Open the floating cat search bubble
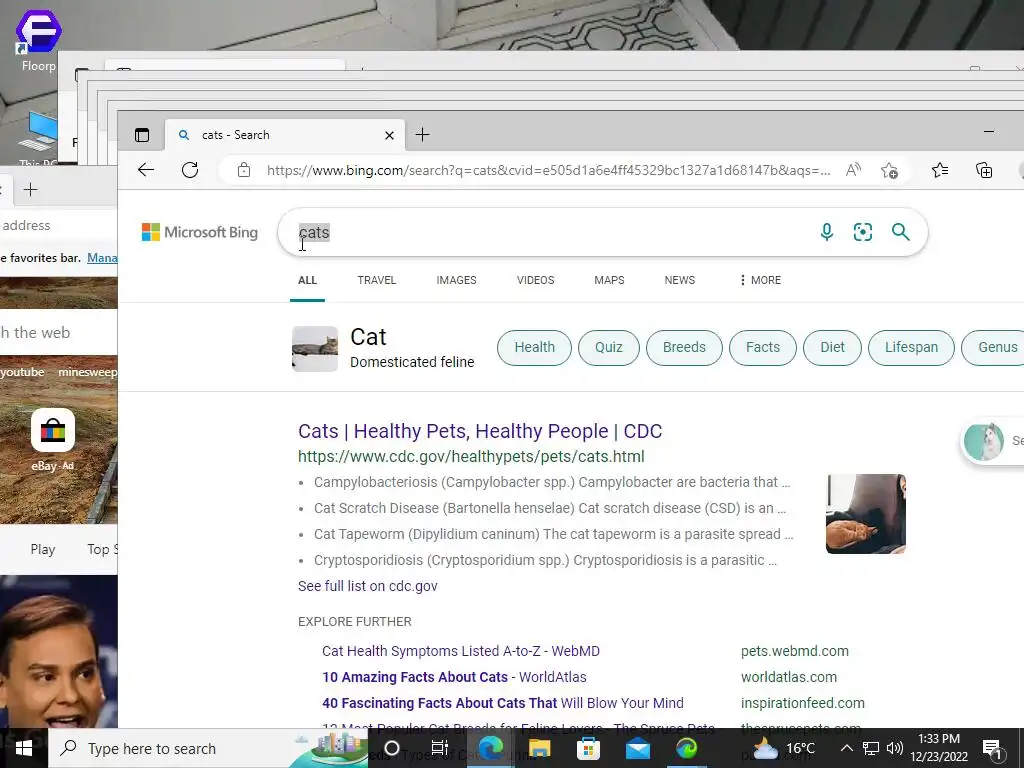Viewport: 1024px width, 768px height. (993, 441)
